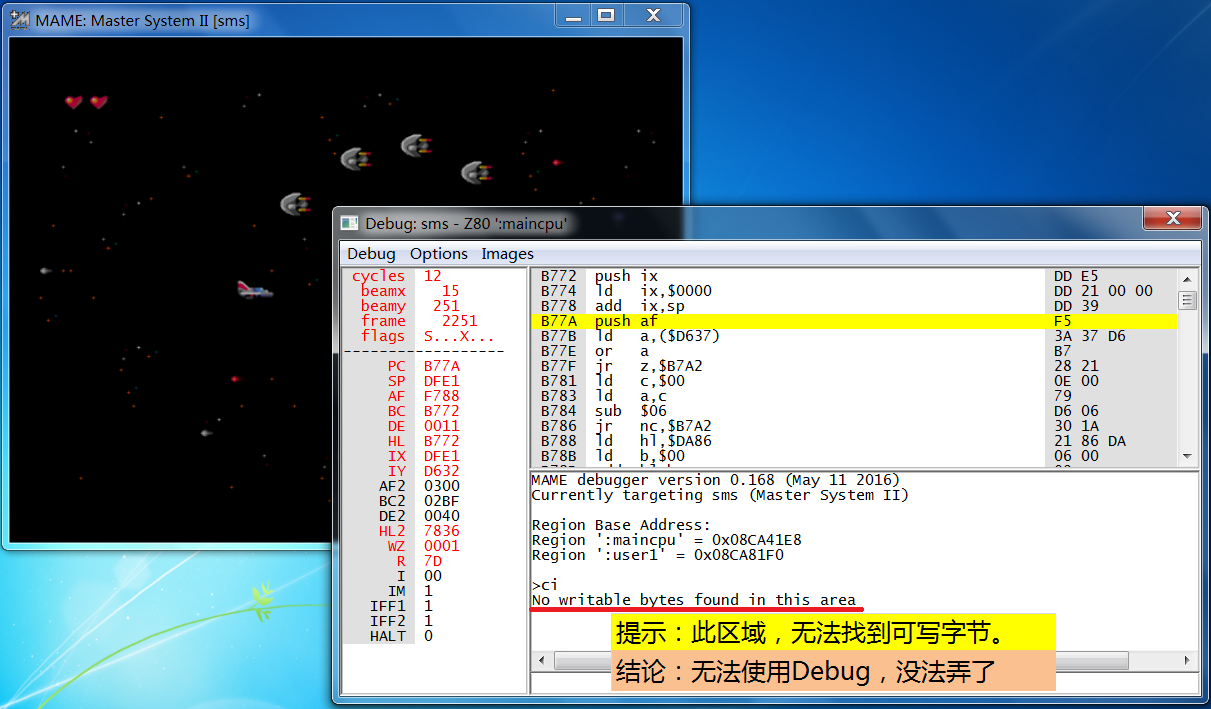
Task: Close the MAME Master System II window
Action: tap(653, 16)
